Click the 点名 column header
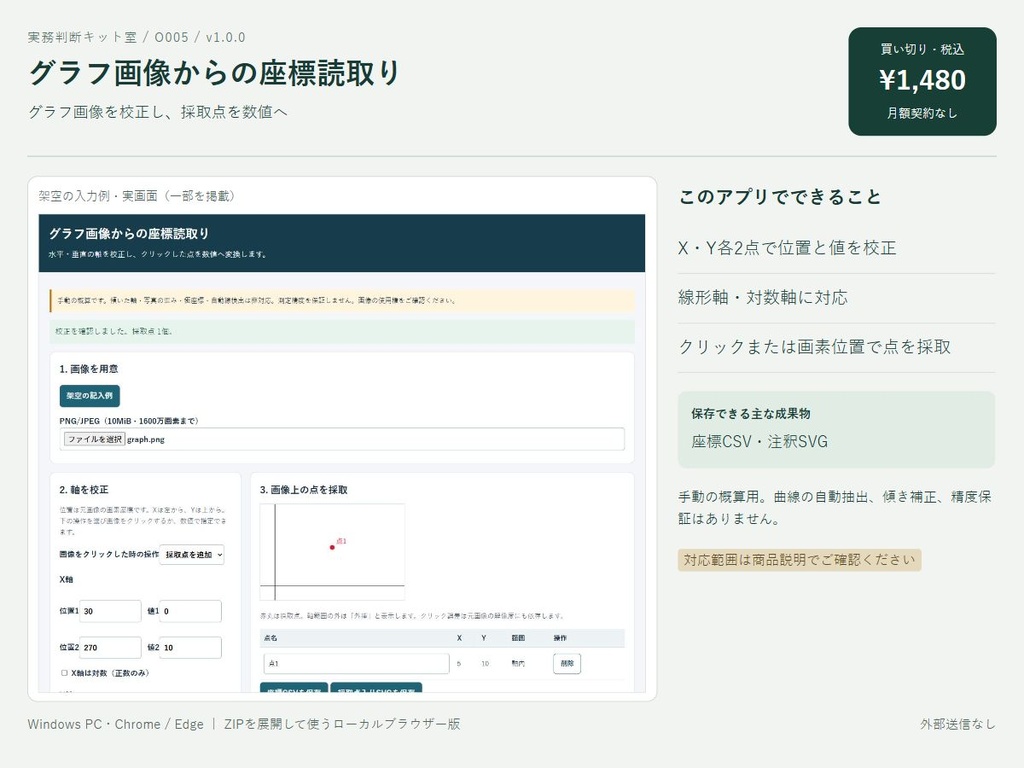 [270, 638]
